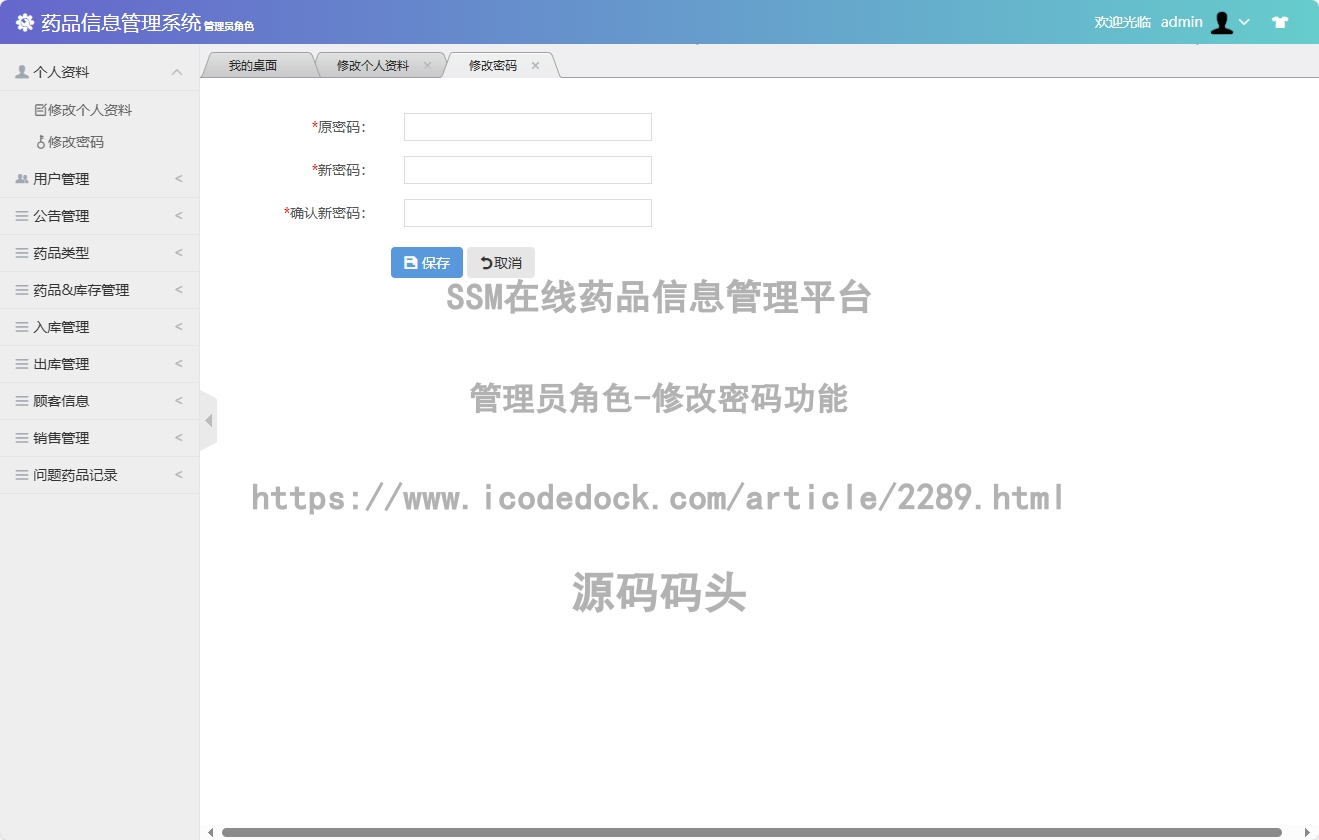Click the 个人资料 person icon
Screen dimensions: 1319x840
tap(22, 72)
